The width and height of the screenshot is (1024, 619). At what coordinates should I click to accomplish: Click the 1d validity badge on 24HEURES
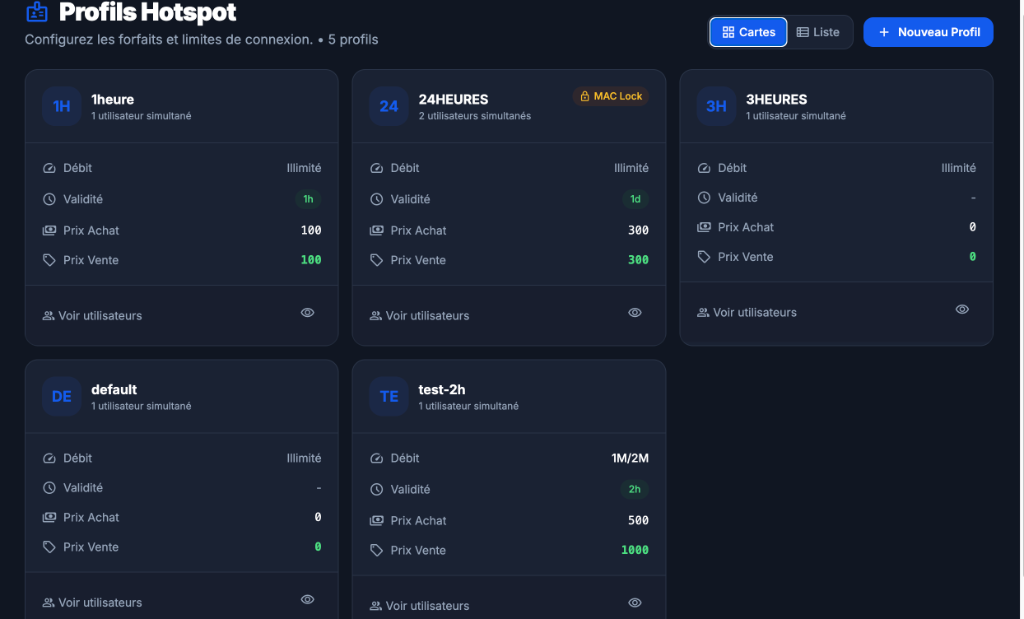(x=634, y=199)
